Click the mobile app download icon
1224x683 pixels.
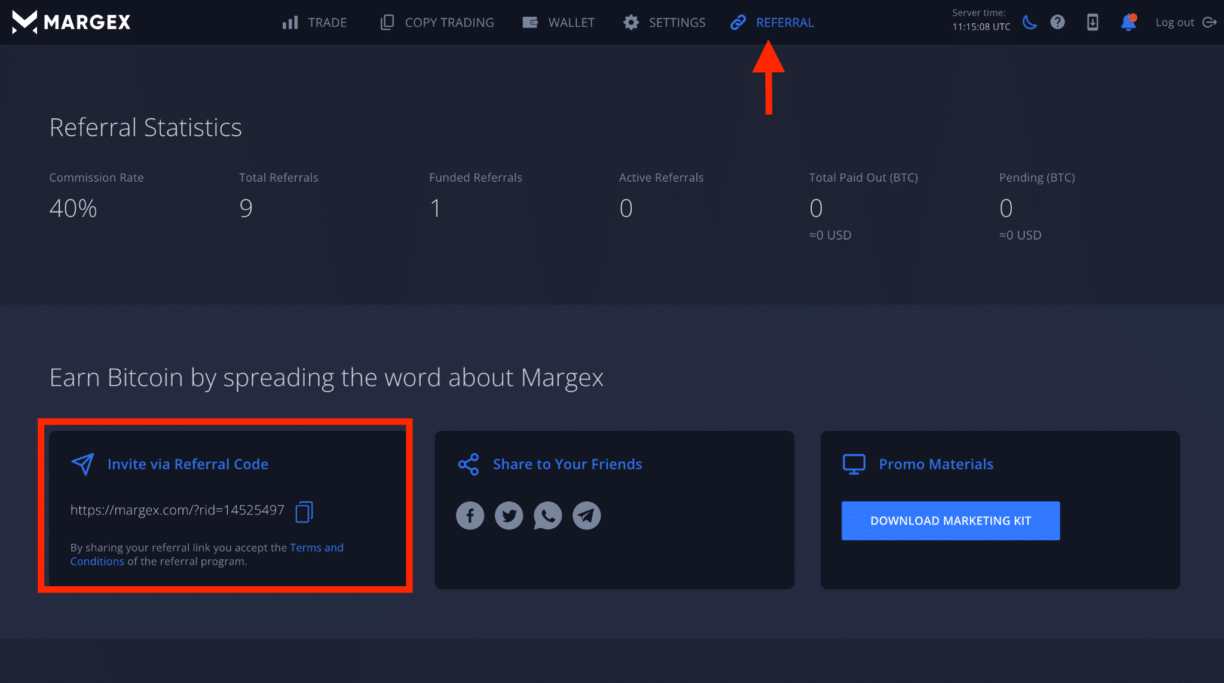[x=1092, y=21]
